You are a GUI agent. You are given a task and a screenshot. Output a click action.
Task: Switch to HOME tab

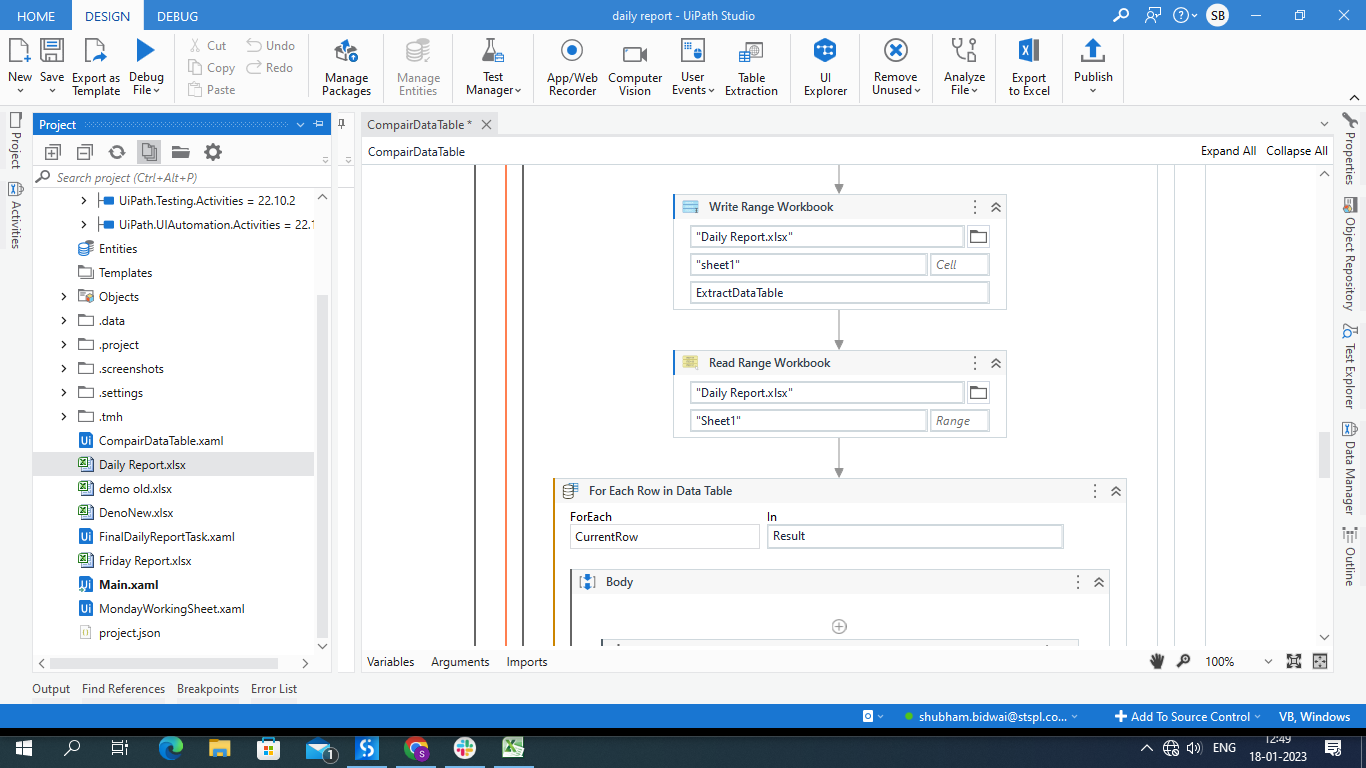(37, 16)
